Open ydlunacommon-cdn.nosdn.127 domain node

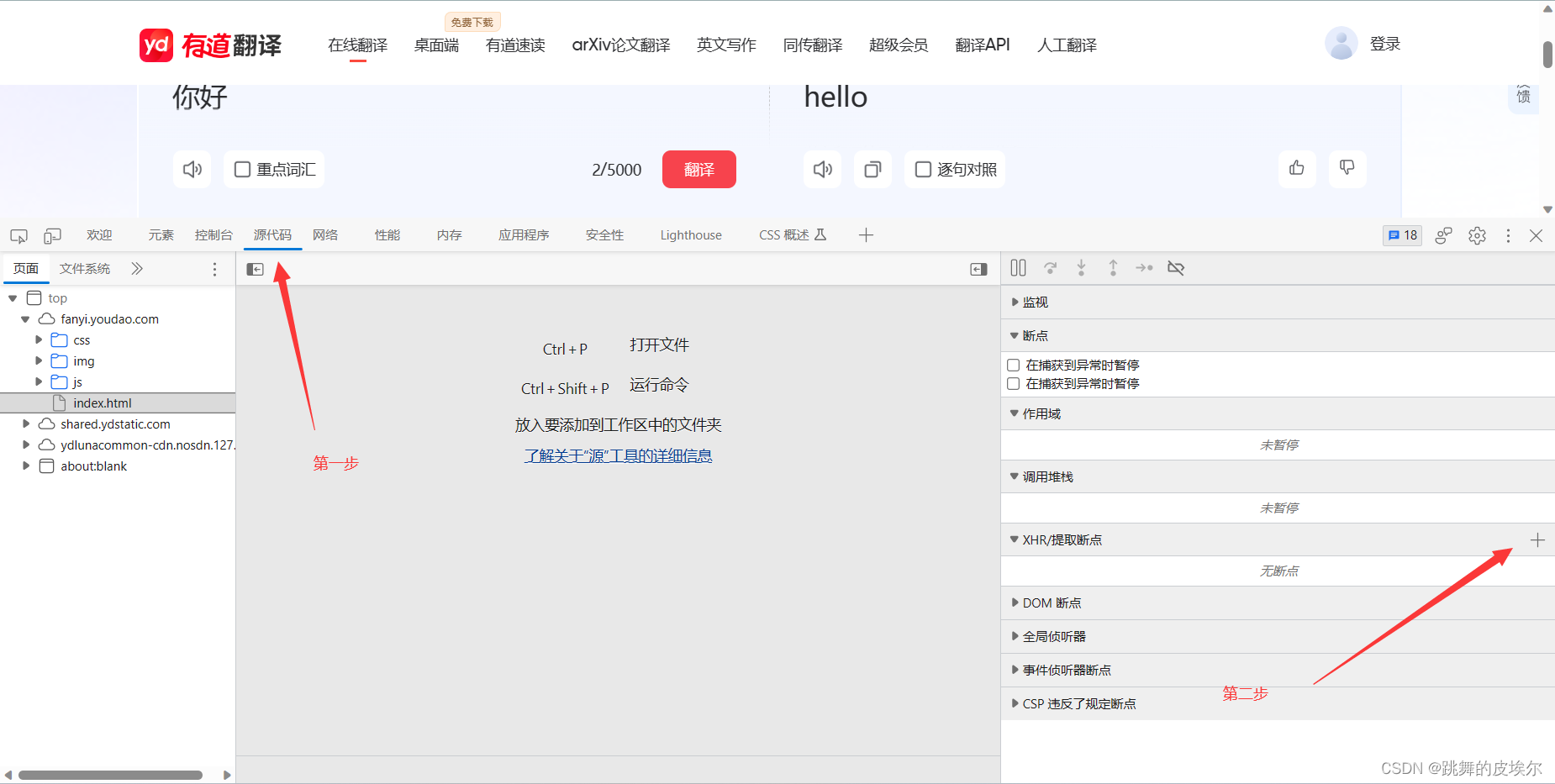coord(147,445)
